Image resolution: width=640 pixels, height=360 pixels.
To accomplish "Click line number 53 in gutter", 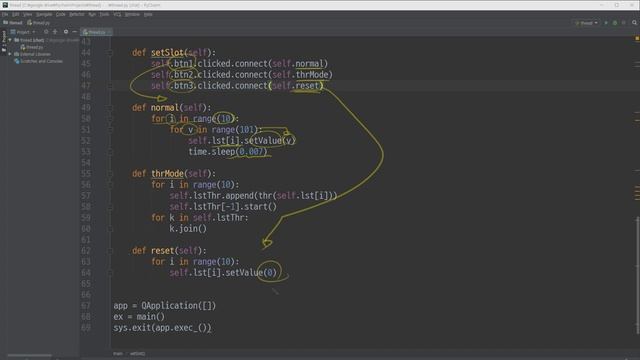I will (86, 152).
